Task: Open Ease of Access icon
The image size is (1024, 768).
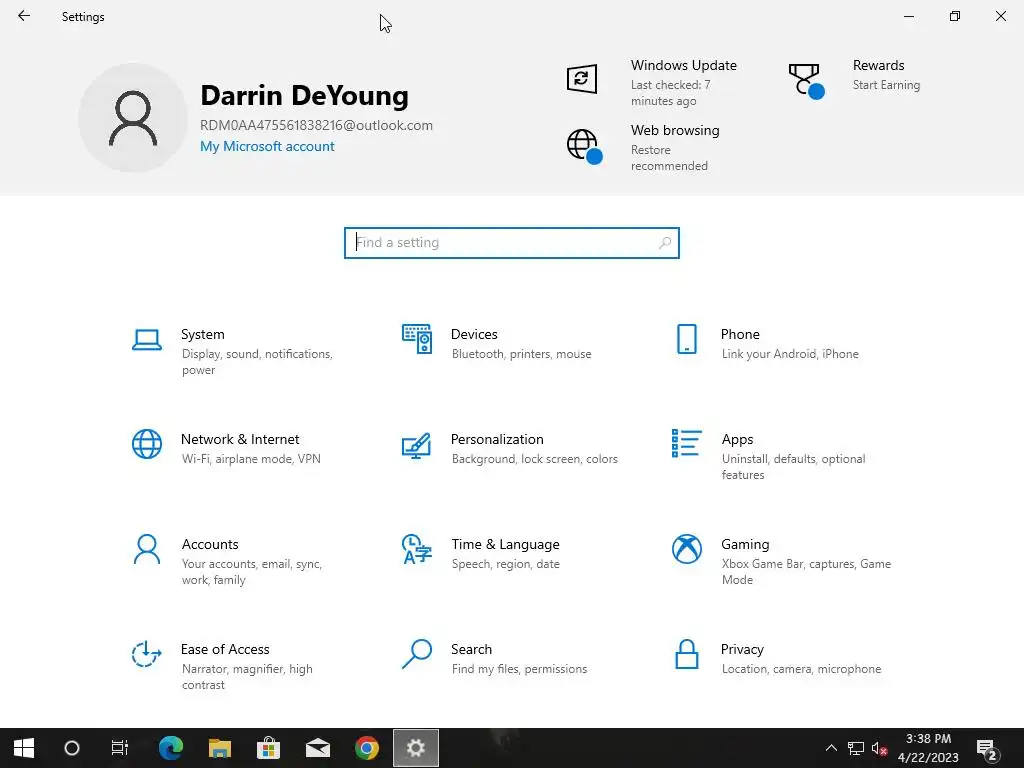Action: click(146, 654)
